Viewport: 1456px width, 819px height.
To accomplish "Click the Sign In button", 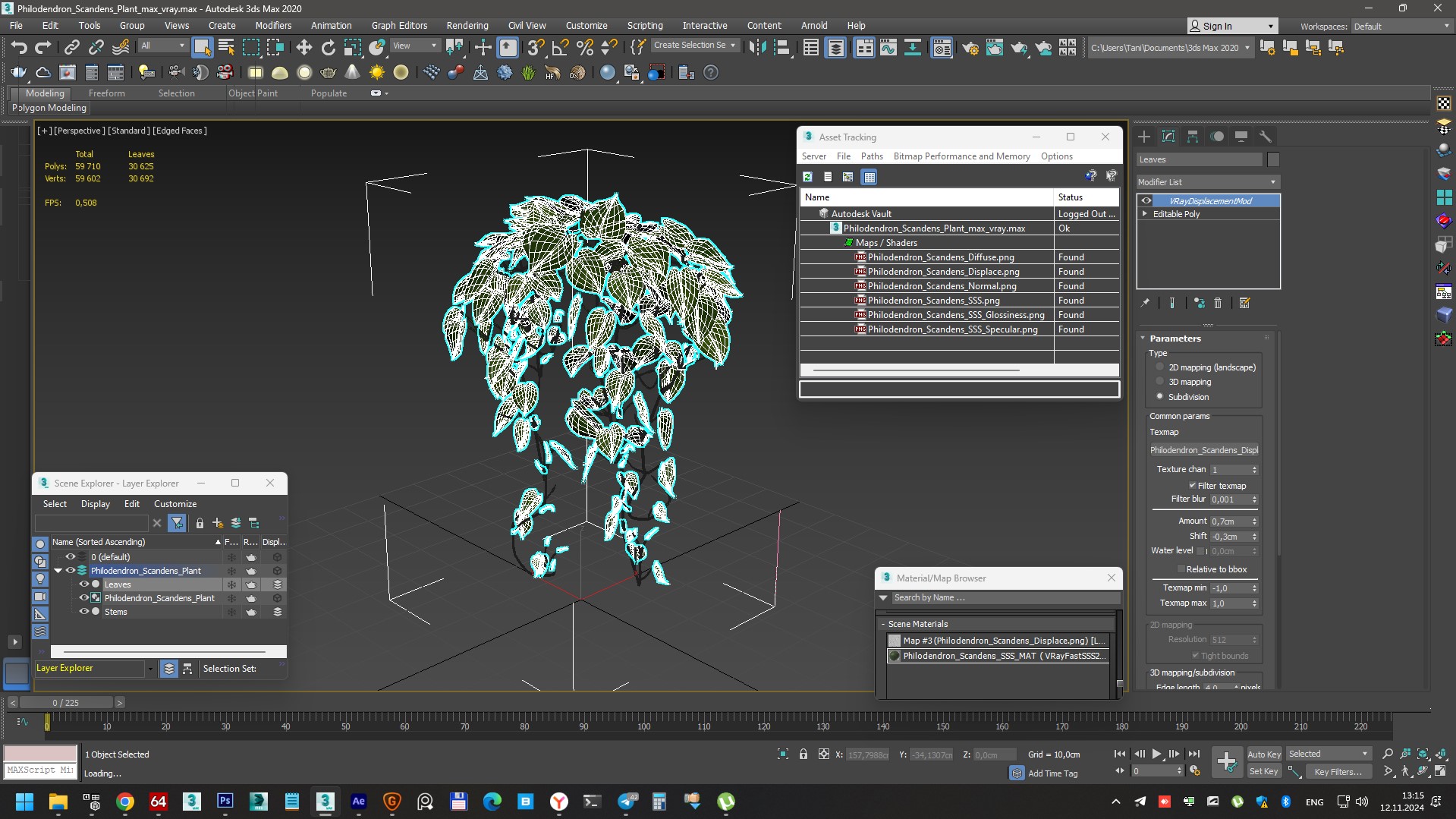I will click(1232, 26).
